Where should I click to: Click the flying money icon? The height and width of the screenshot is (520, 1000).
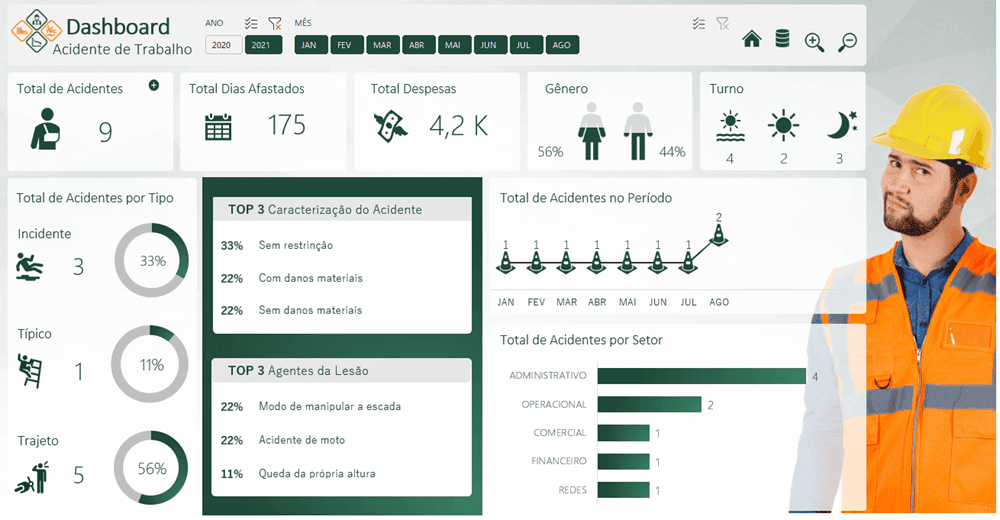tap(390, 126)
